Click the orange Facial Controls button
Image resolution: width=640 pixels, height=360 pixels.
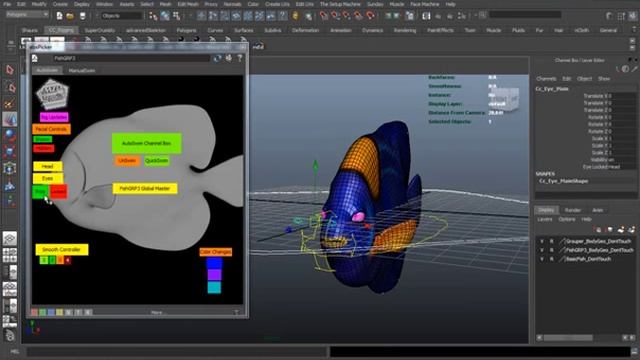pos(51,129)
